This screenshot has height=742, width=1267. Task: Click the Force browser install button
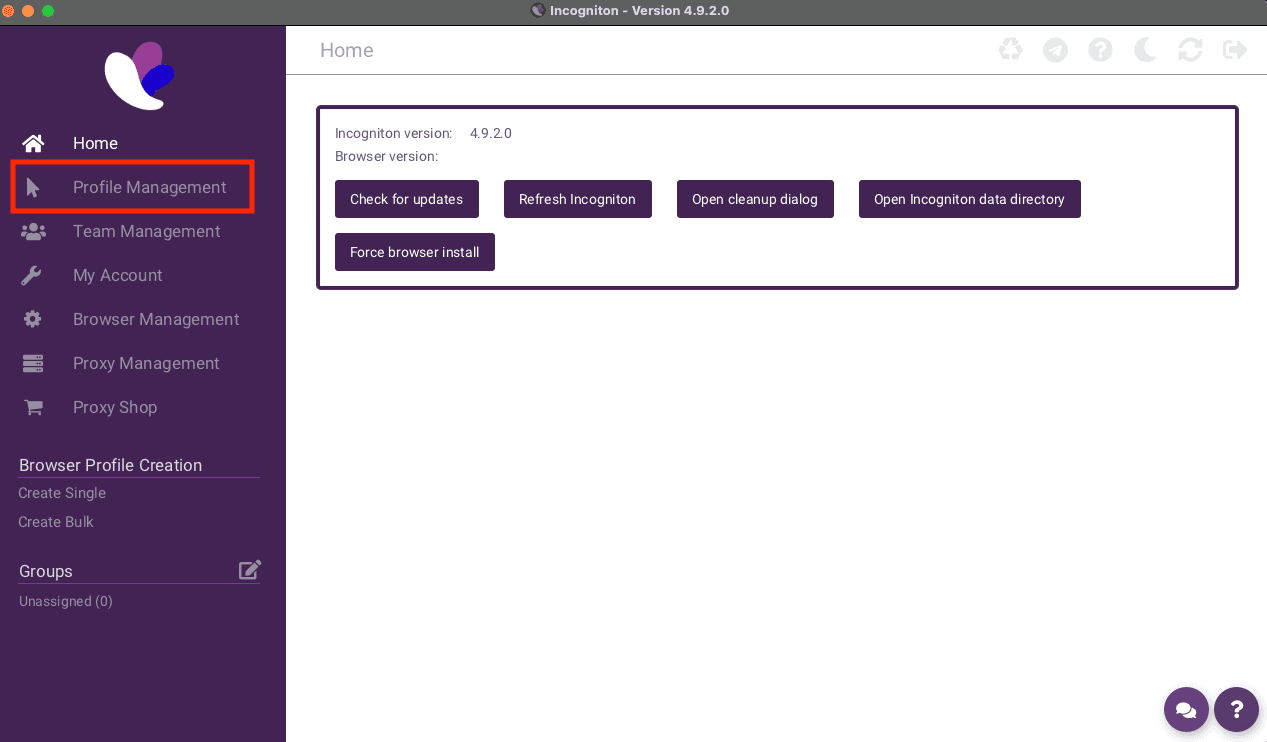[414, 252]
